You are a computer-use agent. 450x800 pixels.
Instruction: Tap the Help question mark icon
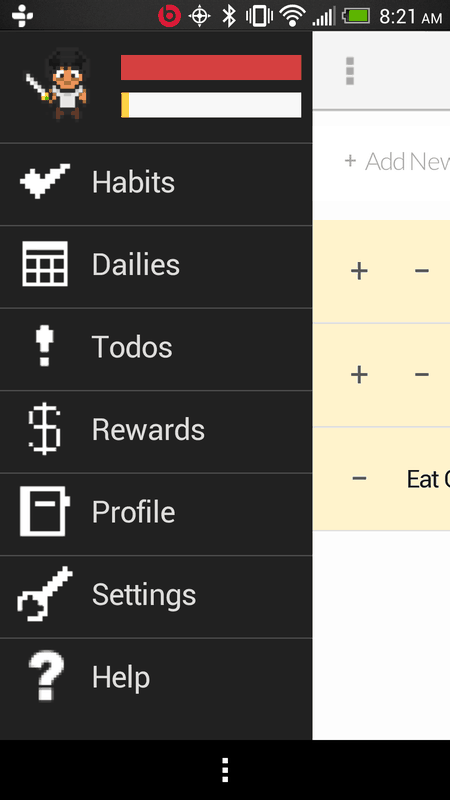[46, 676]
